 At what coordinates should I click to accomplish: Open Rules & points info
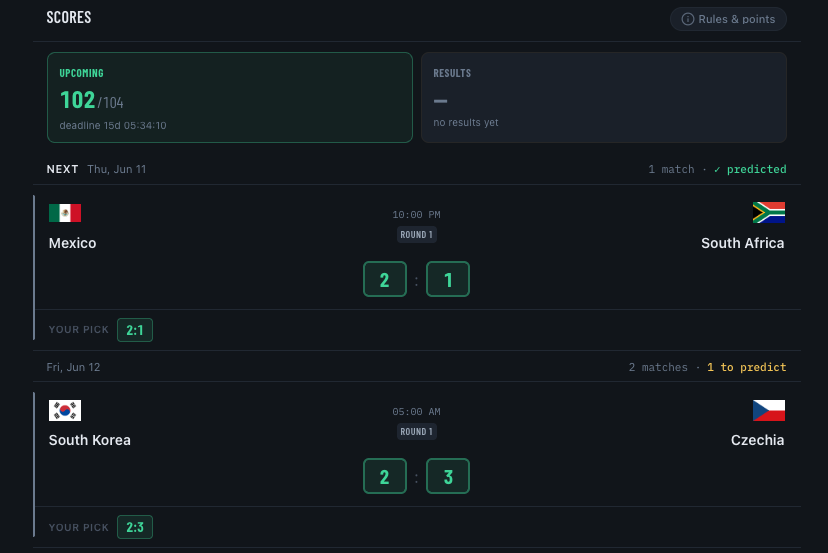pyautogui.click(x=728, y=19)
